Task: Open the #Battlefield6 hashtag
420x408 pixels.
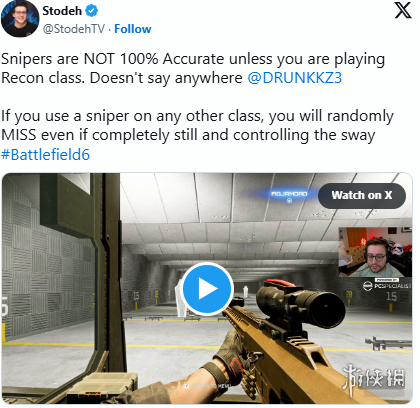Action: (45, 155)
